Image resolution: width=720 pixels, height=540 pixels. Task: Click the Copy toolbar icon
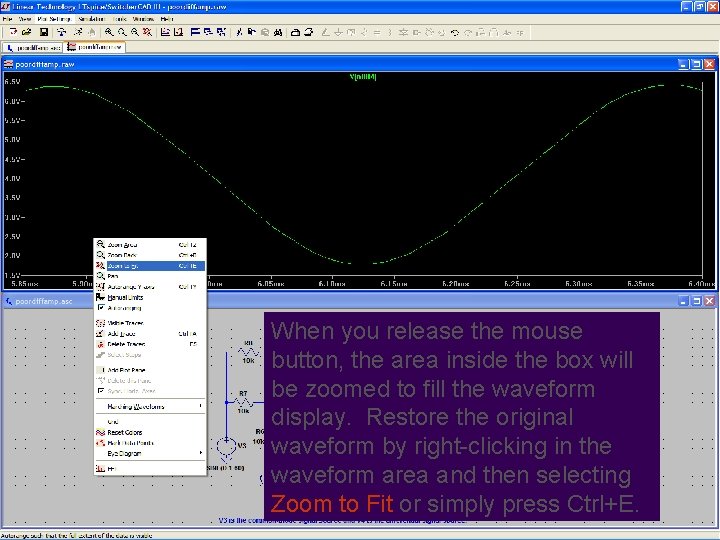[x=252, y=32]
